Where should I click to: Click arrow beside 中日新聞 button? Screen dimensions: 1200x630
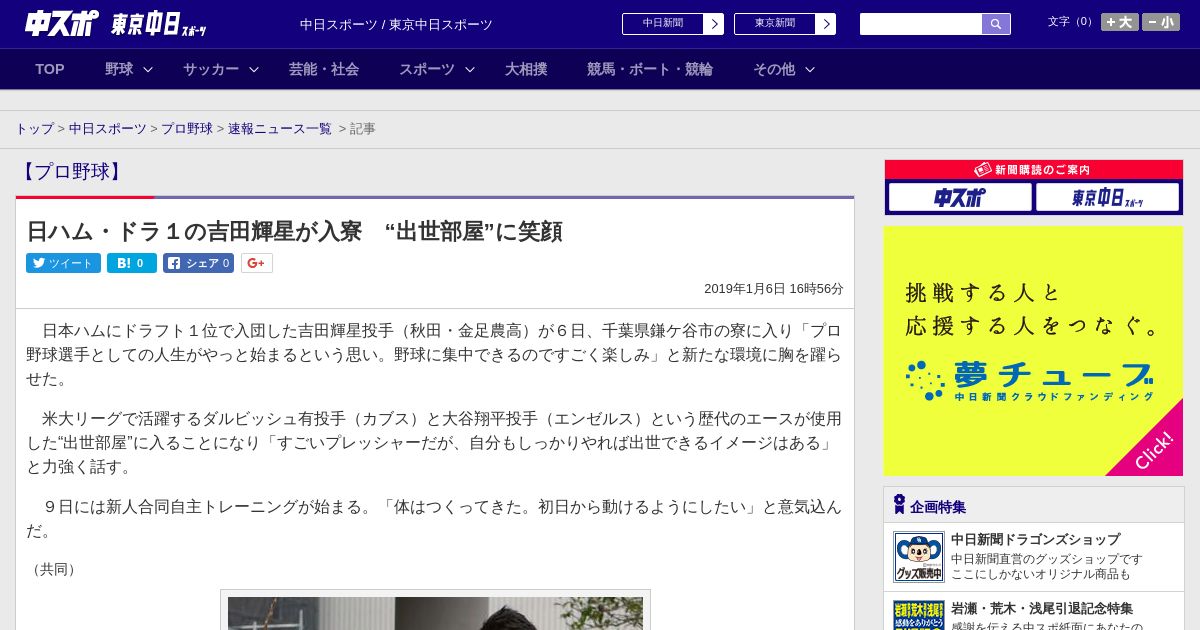(714, 24)
